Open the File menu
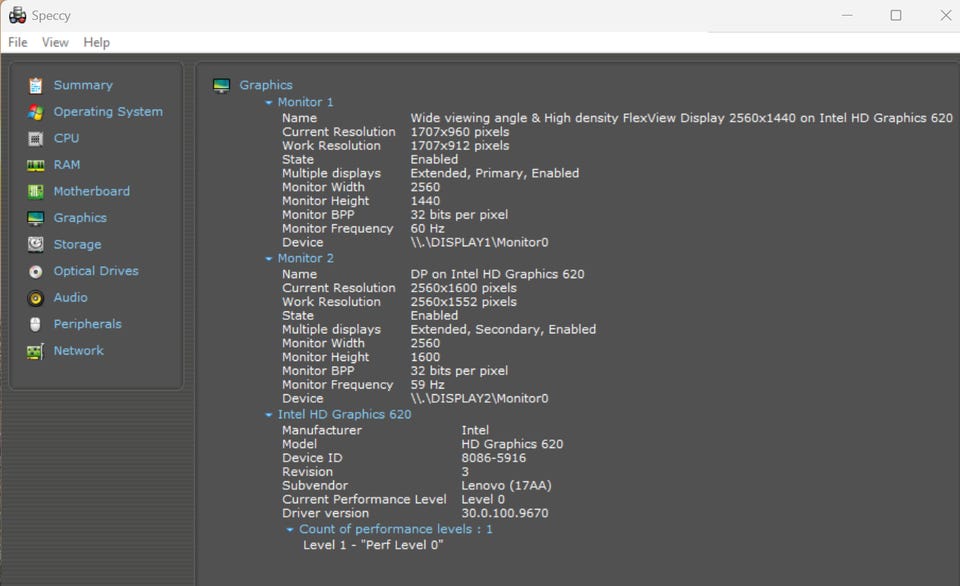Image resolution: width=960 pixels, height=586 pixels. [18, 42]
